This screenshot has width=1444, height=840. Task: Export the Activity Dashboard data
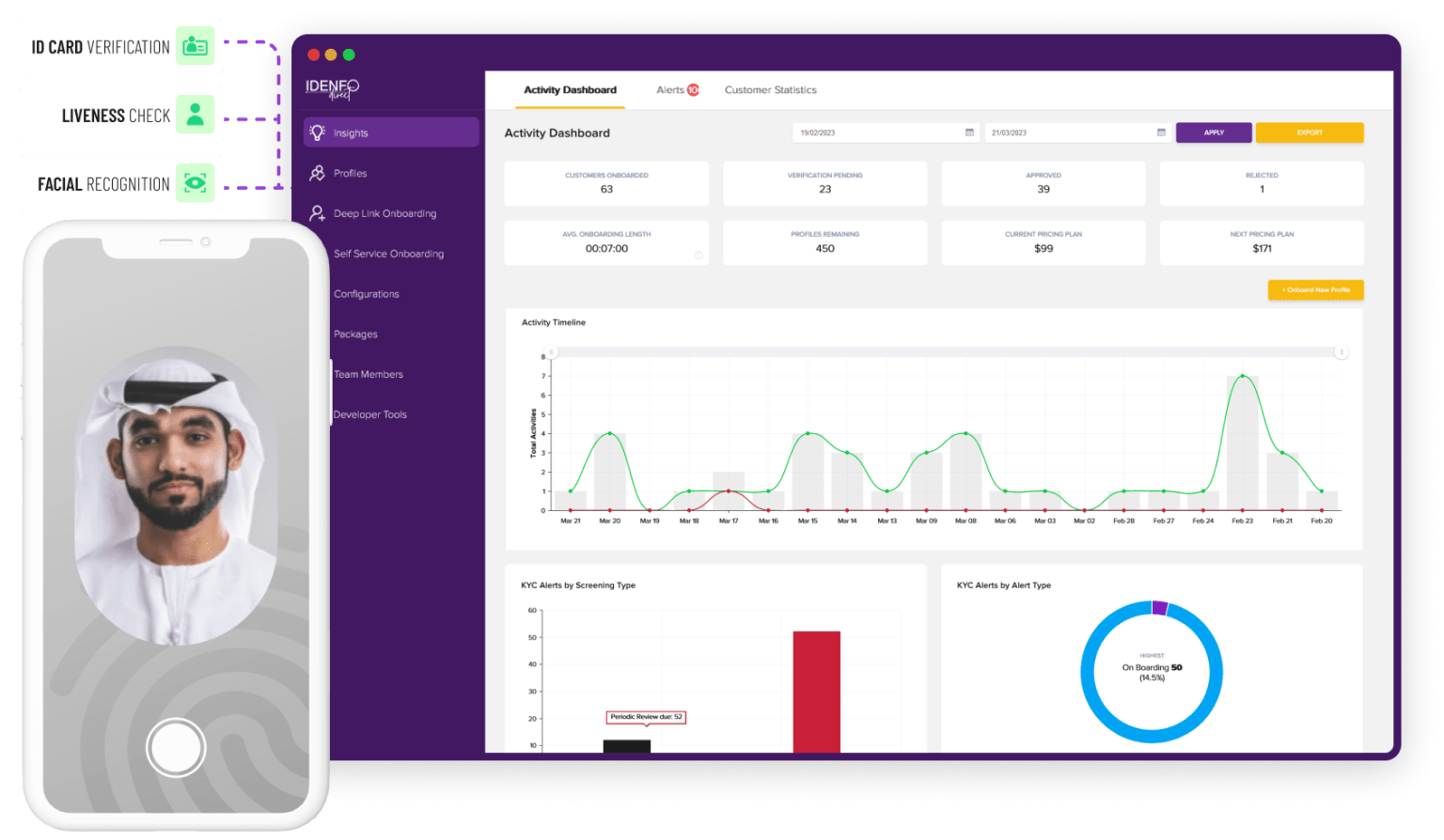tap(1310, 132)
